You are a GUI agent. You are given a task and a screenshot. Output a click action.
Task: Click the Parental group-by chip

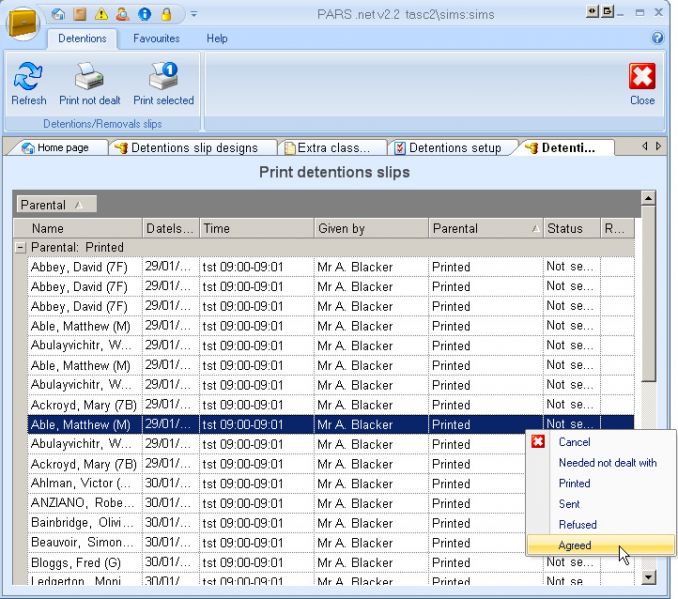pyautogui.click(x=56, y=205)
